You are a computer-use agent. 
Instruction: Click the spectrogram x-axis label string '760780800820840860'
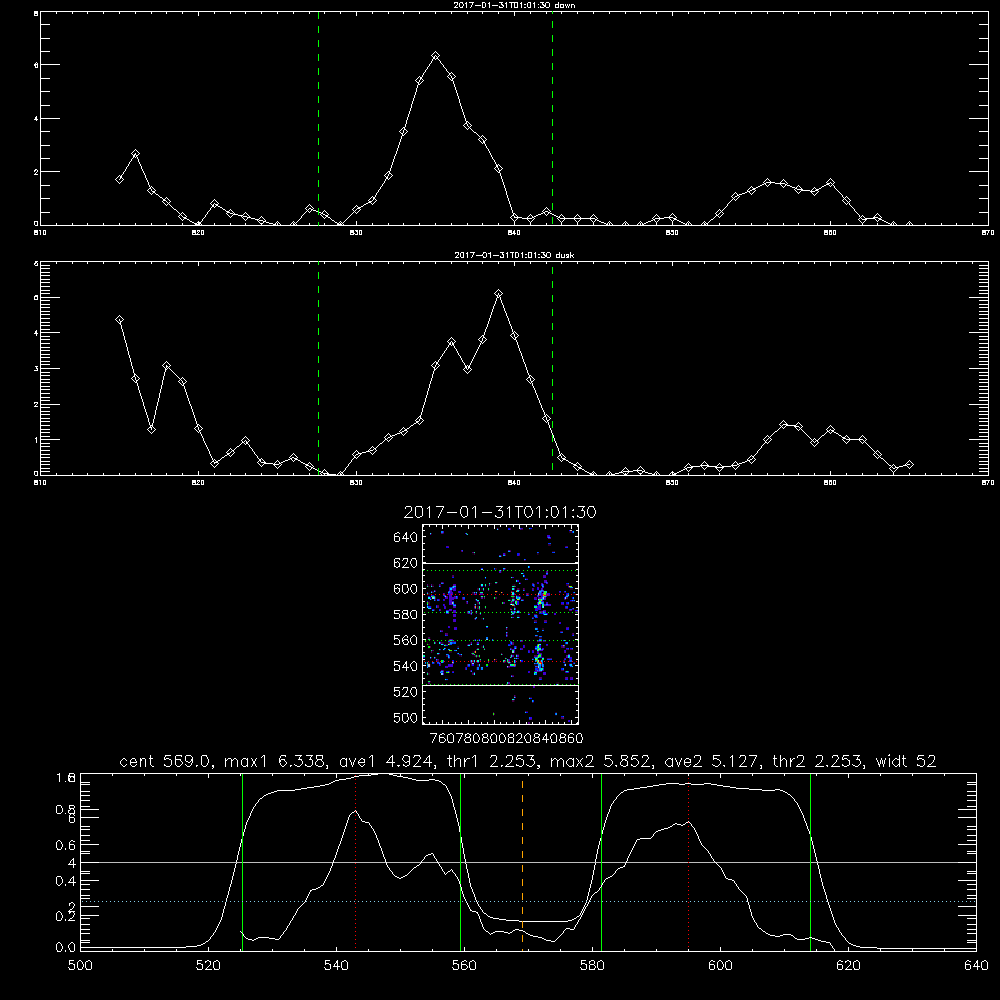pyautogui.click(x=506, y=738)
